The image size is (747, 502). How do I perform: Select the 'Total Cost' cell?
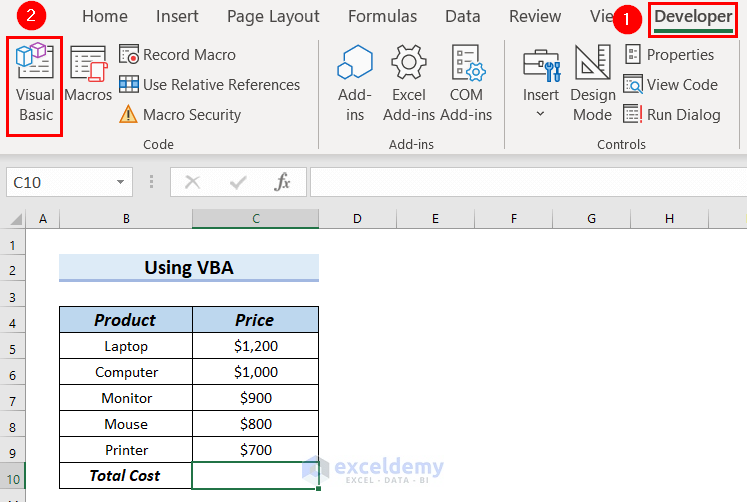tap(126, 475)
